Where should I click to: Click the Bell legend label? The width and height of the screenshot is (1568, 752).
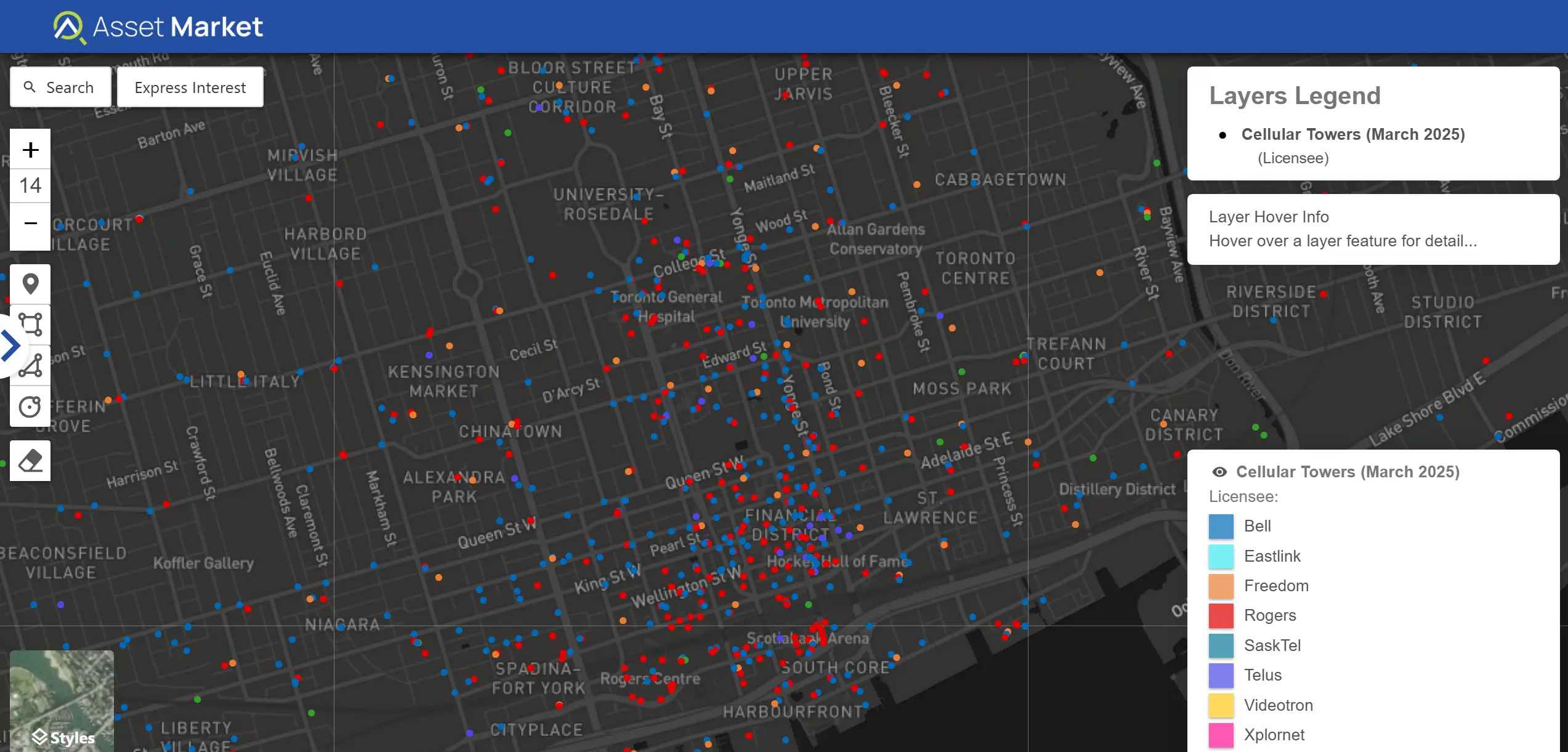coord(1257,526)
